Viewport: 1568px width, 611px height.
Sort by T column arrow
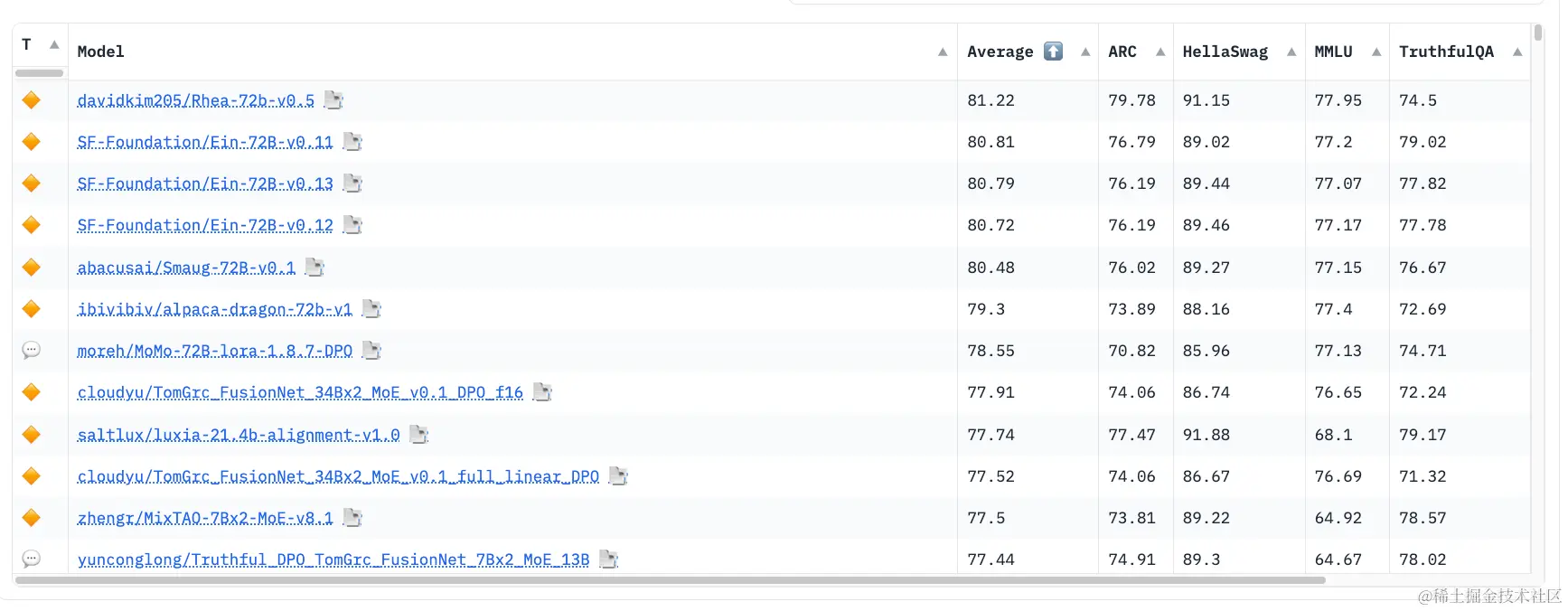(54, 44)
